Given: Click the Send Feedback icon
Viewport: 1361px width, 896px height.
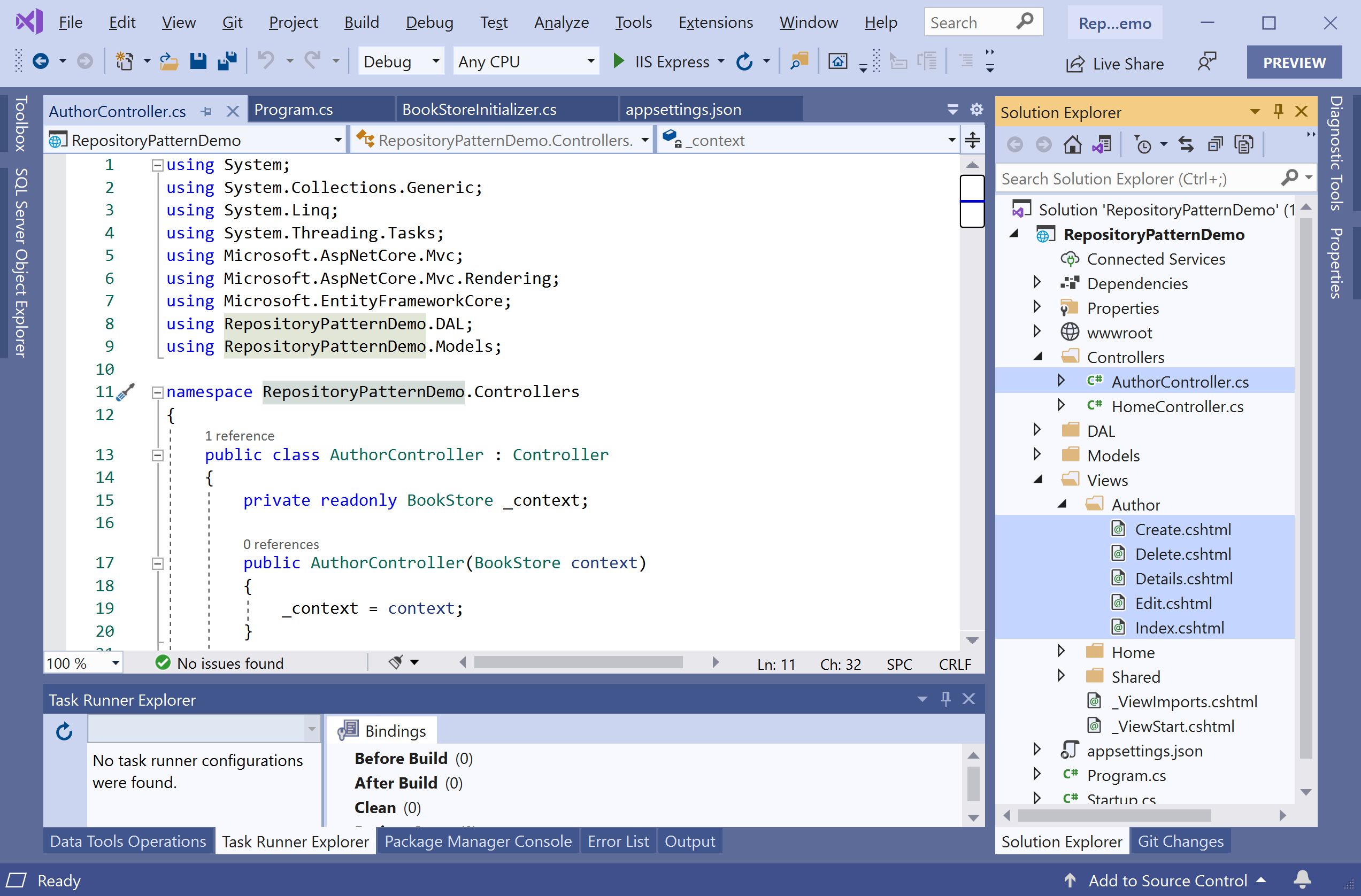Looking at the screenshot, I should tap(1206, 62).
